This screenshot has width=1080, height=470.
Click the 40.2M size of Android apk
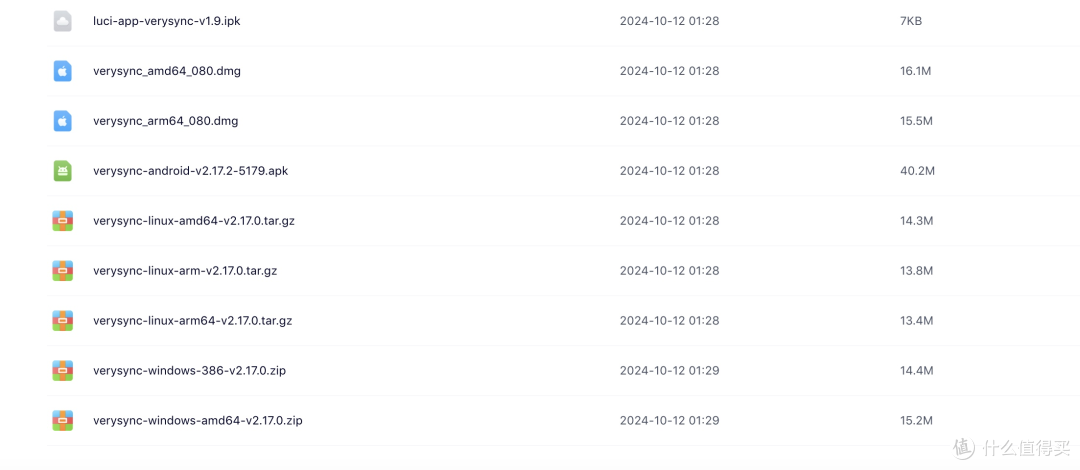[917, 171]
